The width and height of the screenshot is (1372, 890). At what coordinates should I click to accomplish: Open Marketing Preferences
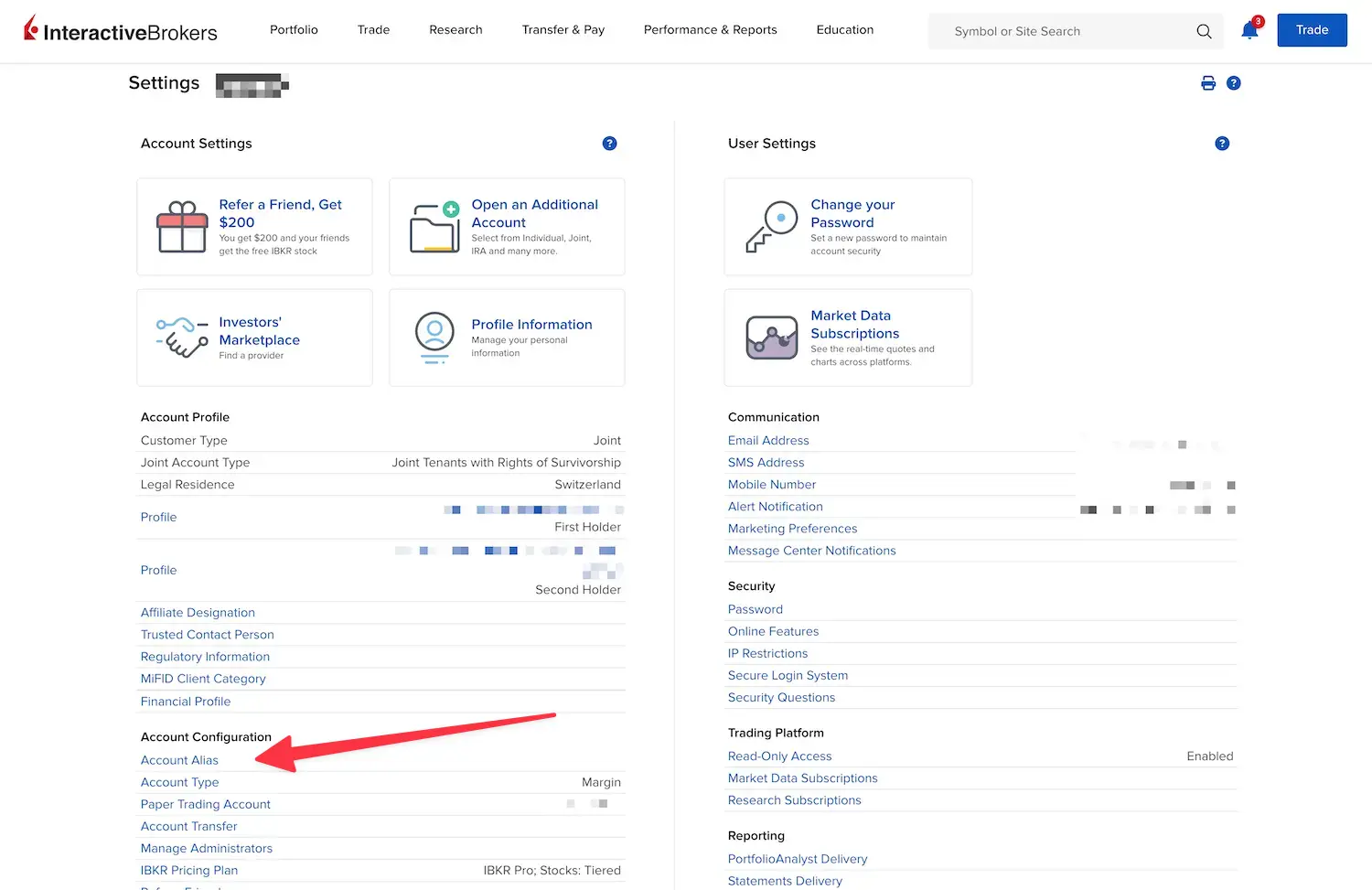(792, 529)
